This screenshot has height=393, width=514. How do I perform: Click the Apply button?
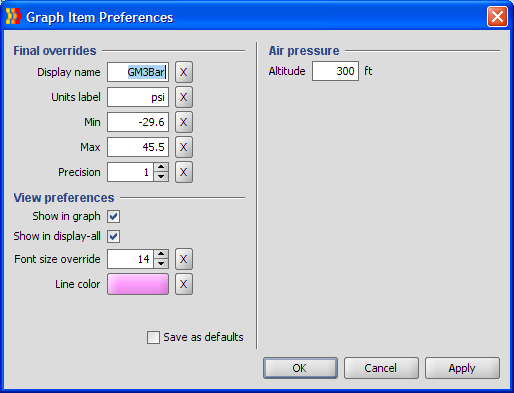[462, 368]
